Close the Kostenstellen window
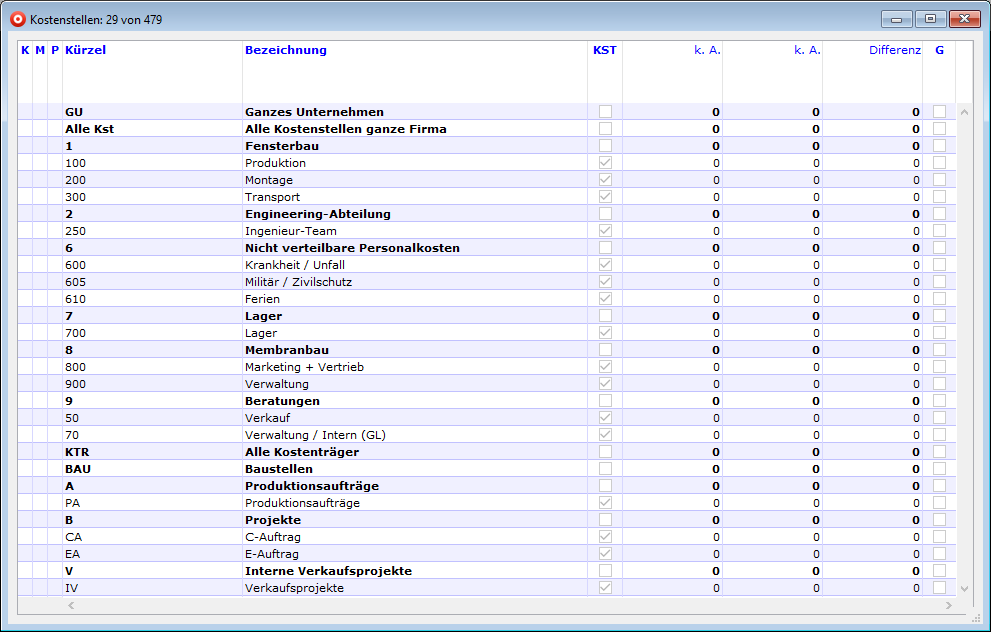This screenshot has height=632, width=991. click(x=964, y=19)
